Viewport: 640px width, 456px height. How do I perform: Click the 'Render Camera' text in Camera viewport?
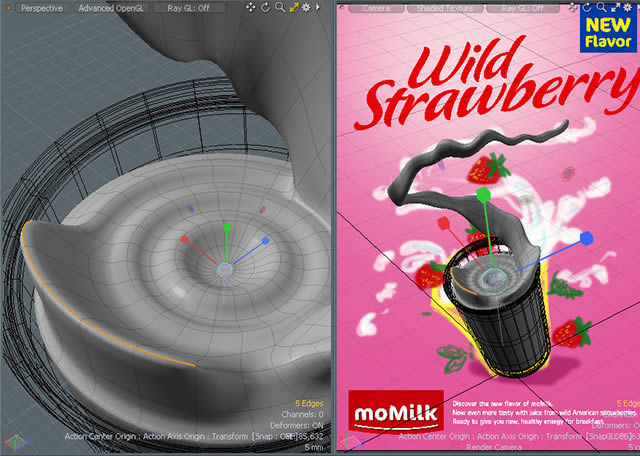pyautogui.click(x=494, y=447)
